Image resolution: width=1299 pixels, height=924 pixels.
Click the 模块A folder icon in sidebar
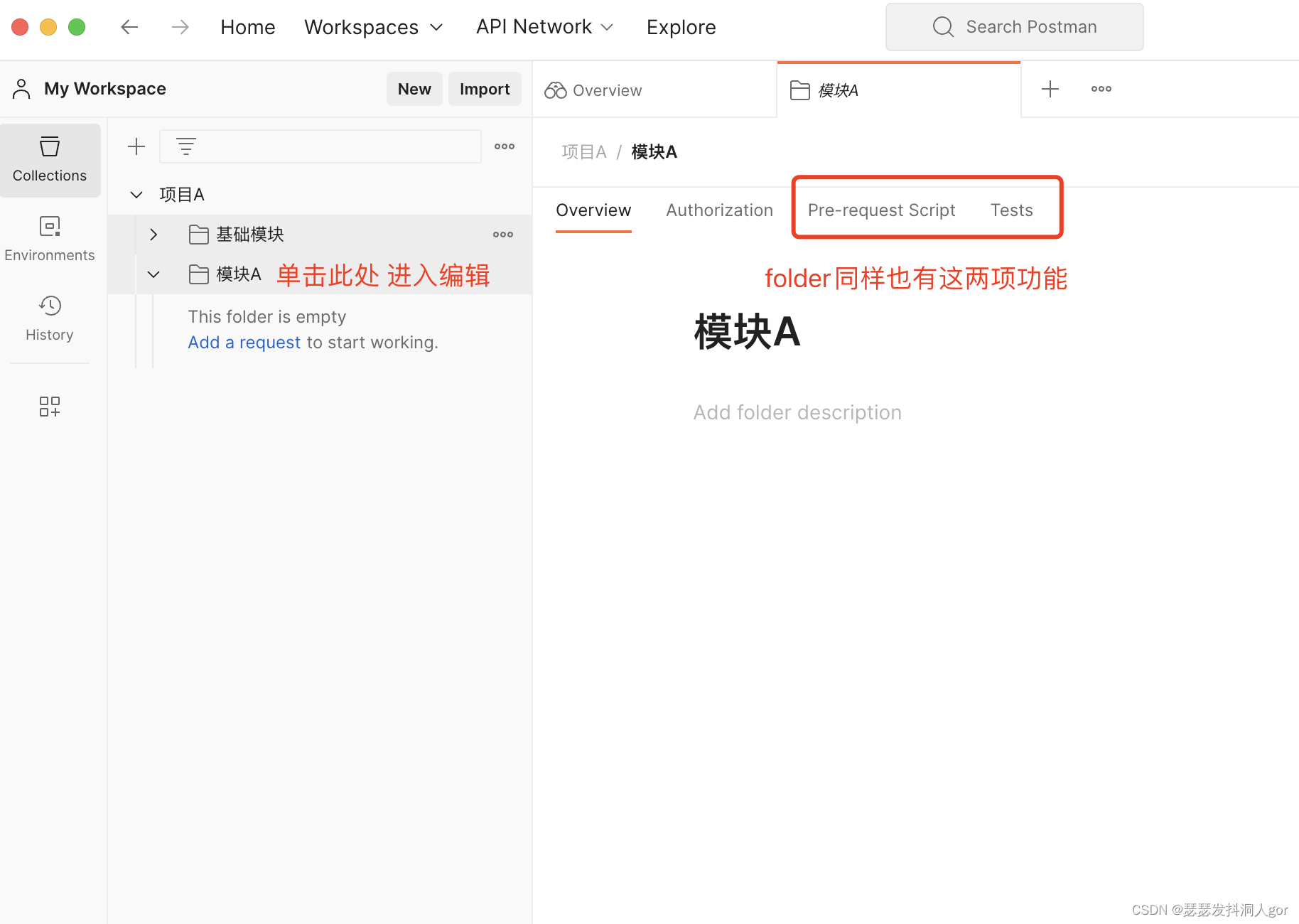click(x=199, y=274)
